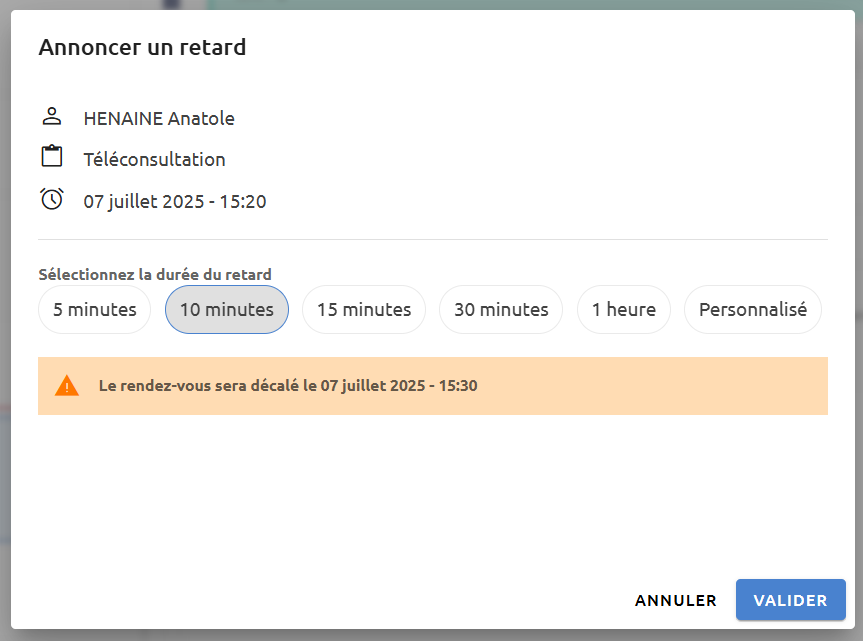The width and height of the screenshot is (863, 641).
Task: Click the clipboard icon beside Téléconsultation
Action: point(52,156)
